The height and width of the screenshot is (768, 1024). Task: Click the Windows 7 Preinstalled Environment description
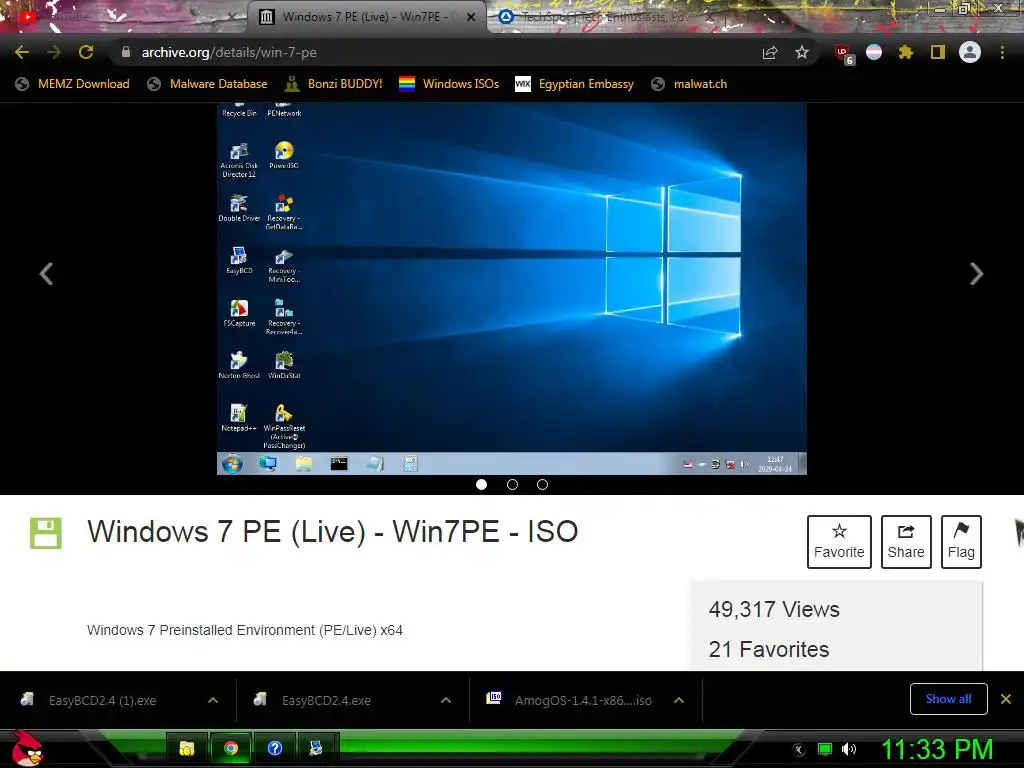pos(245,630)
